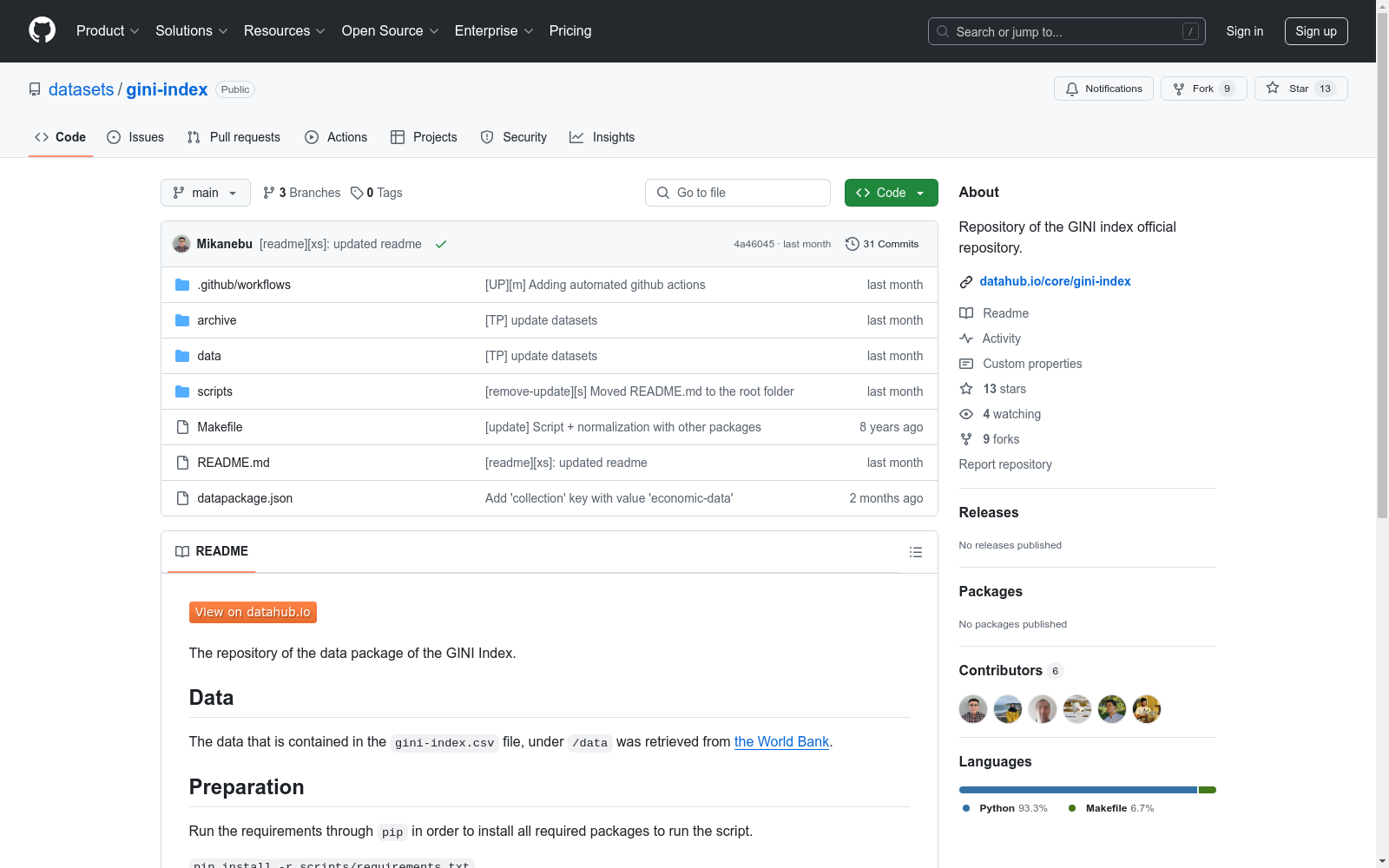Click the pulse icon beside Activity

point(966,339)
